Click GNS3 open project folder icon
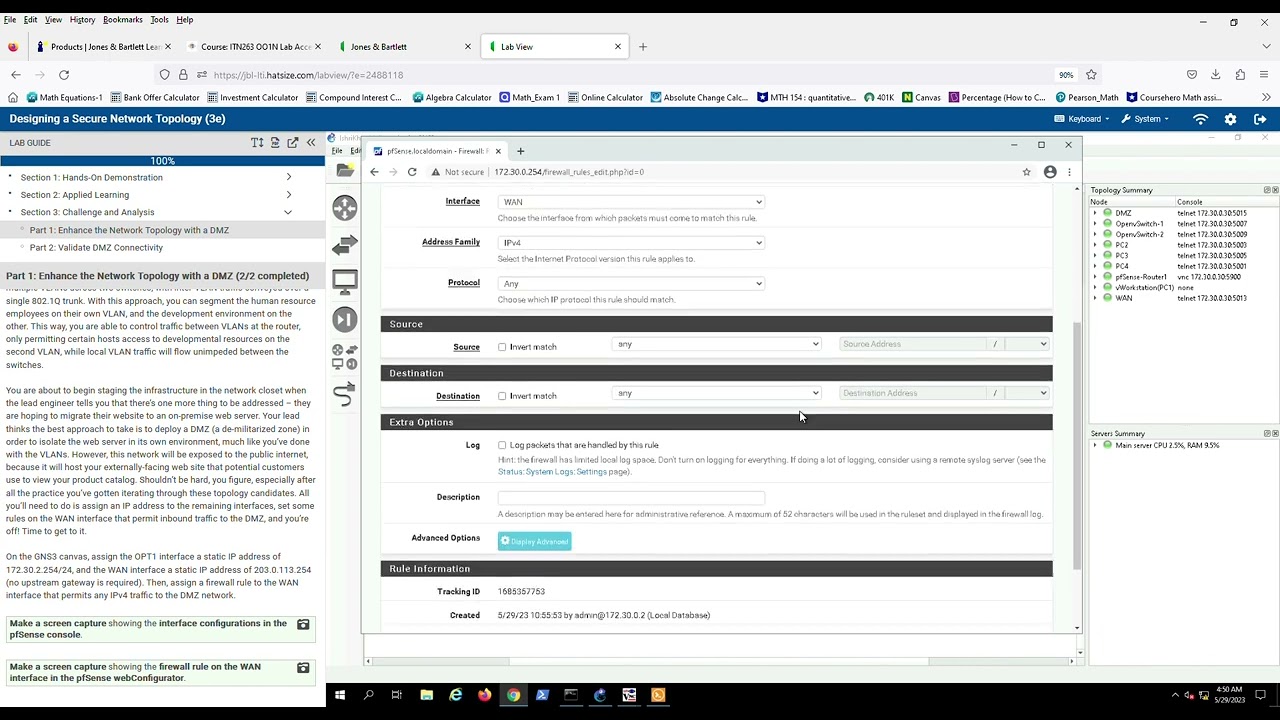Screen dimensions: 1280x720 coord(345,171)
